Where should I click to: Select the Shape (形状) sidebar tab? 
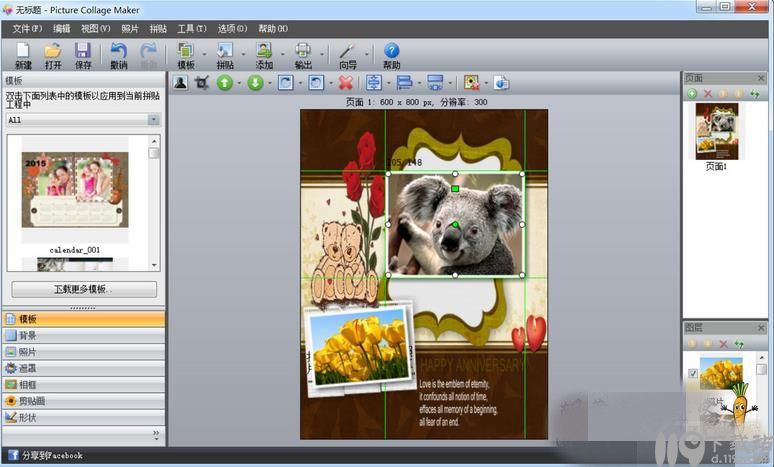pos(84,418)
